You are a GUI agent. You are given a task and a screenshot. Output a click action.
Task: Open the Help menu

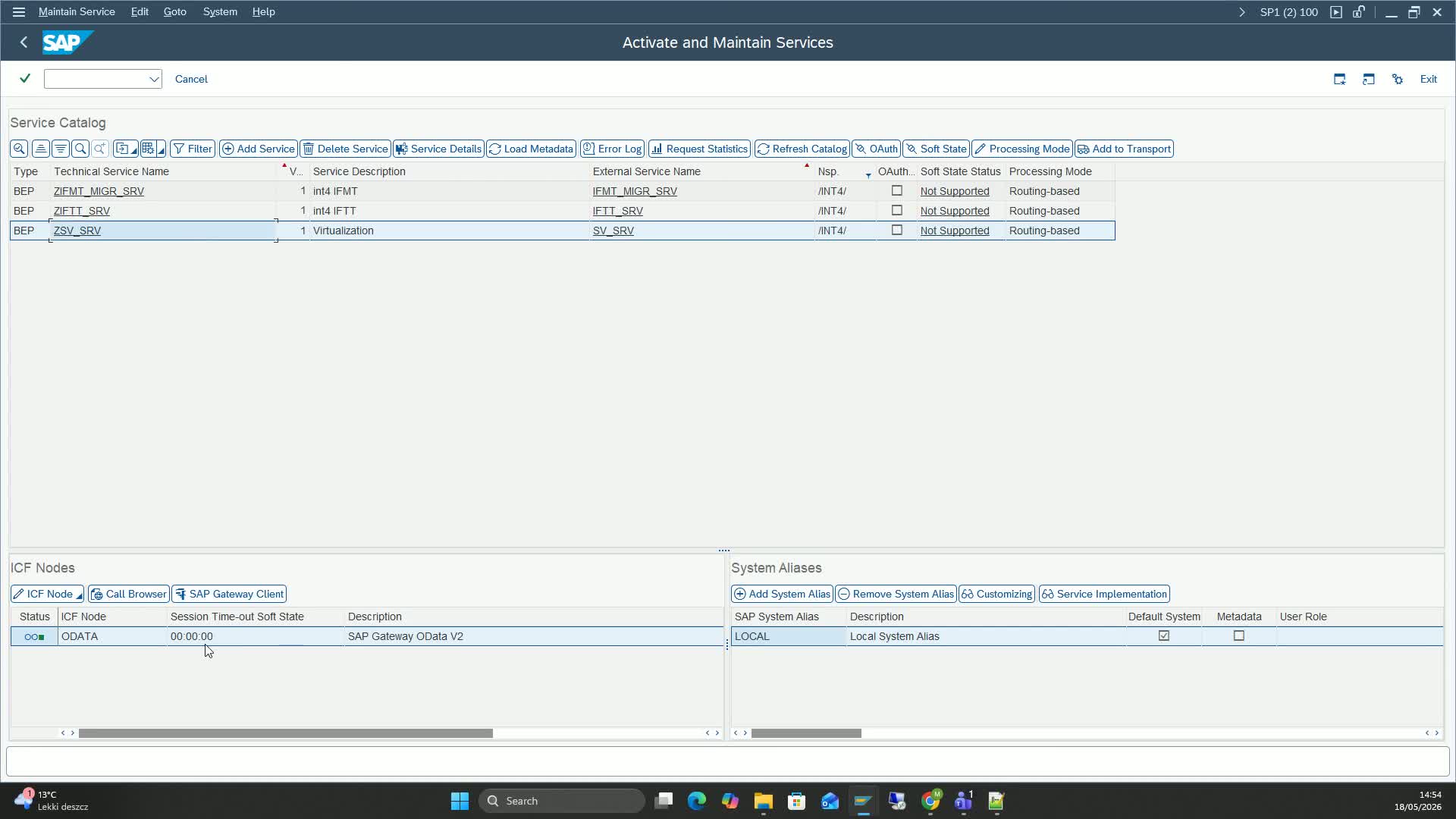pos(263,12)
